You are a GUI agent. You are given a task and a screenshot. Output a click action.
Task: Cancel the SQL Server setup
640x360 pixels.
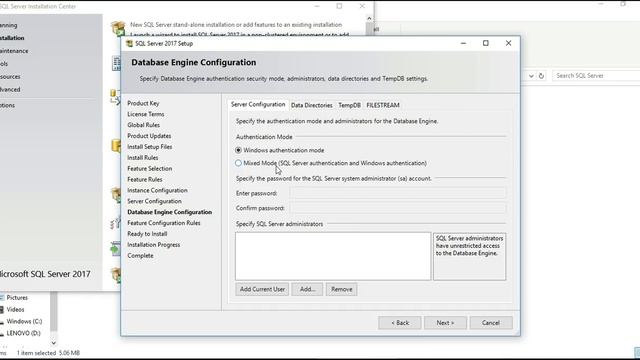(x=491, y=322)
